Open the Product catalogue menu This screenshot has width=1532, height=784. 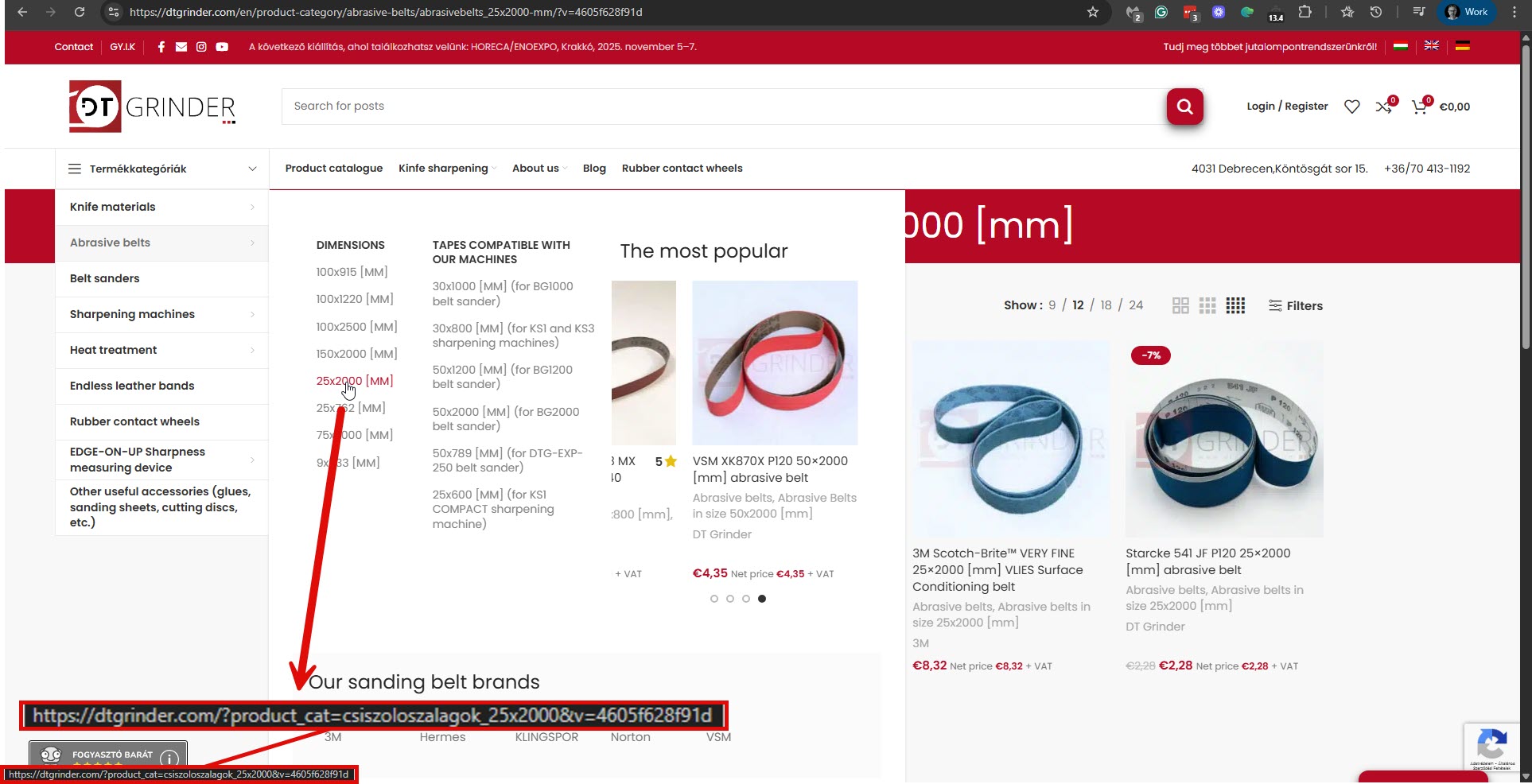tap(334, 169)
